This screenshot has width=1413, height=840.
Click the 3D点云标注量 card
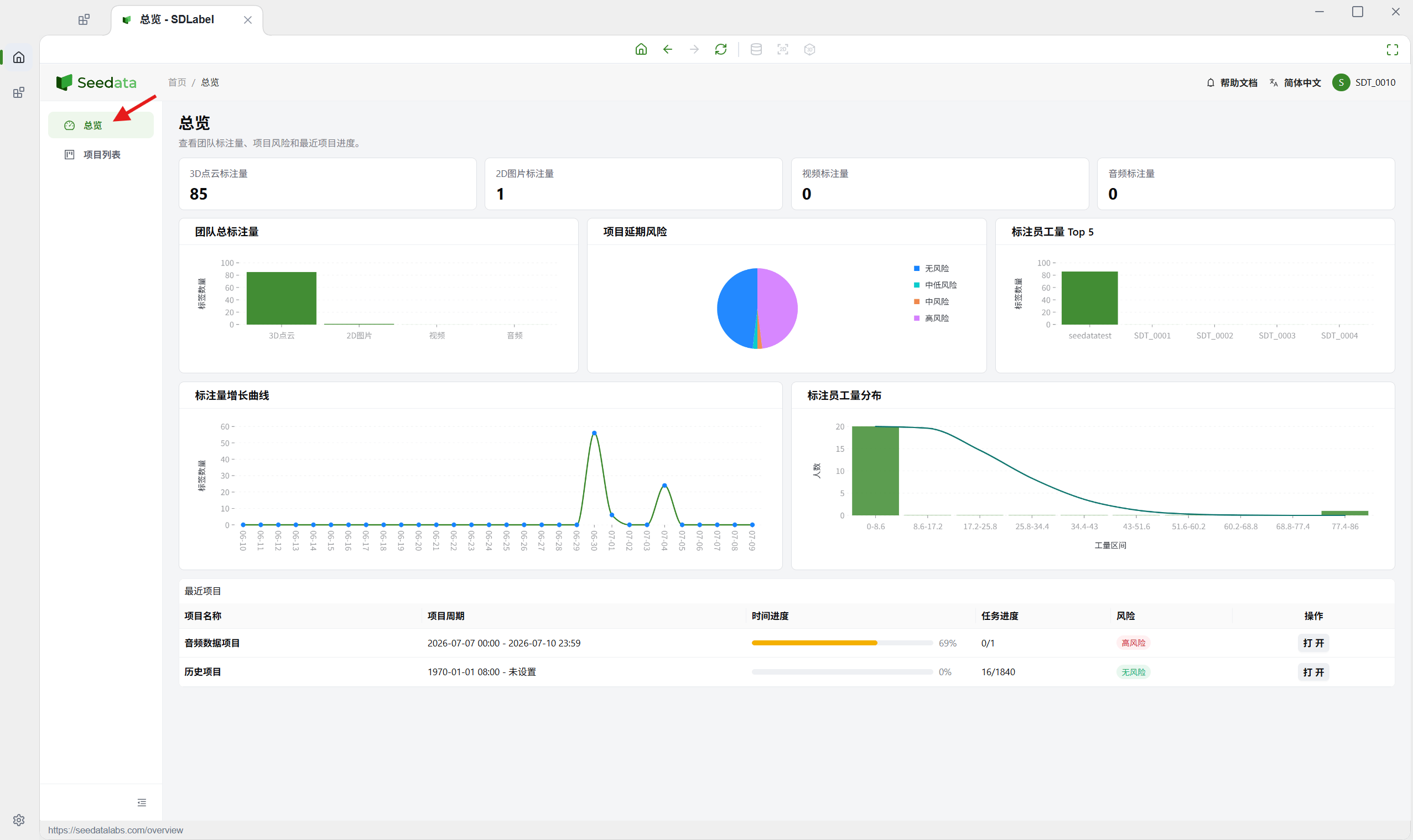328,184
